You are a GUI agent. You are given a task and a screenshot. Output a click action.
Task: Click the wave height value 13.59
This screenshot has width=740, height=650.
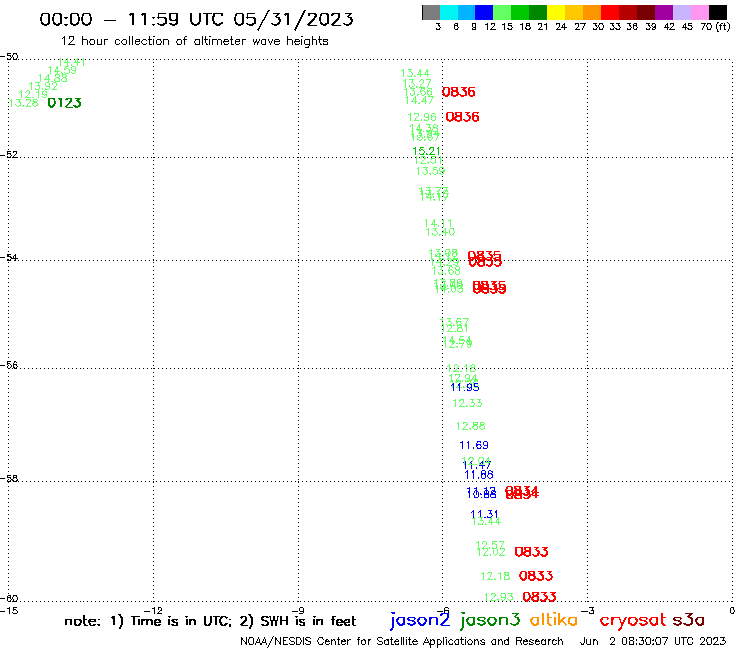430,171
